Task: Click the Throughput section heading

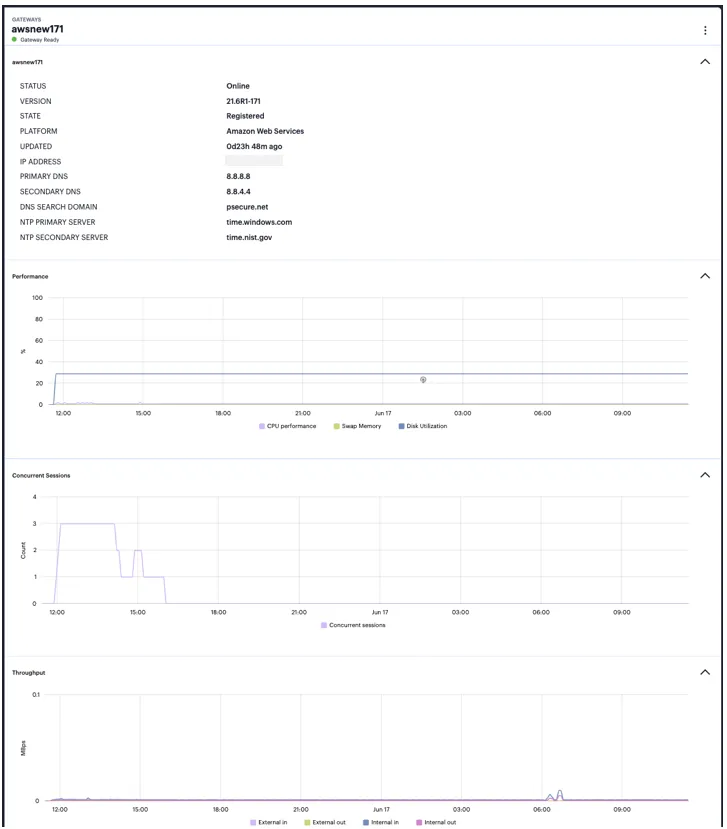Action: pyautogui.click(x=29, y=673)
